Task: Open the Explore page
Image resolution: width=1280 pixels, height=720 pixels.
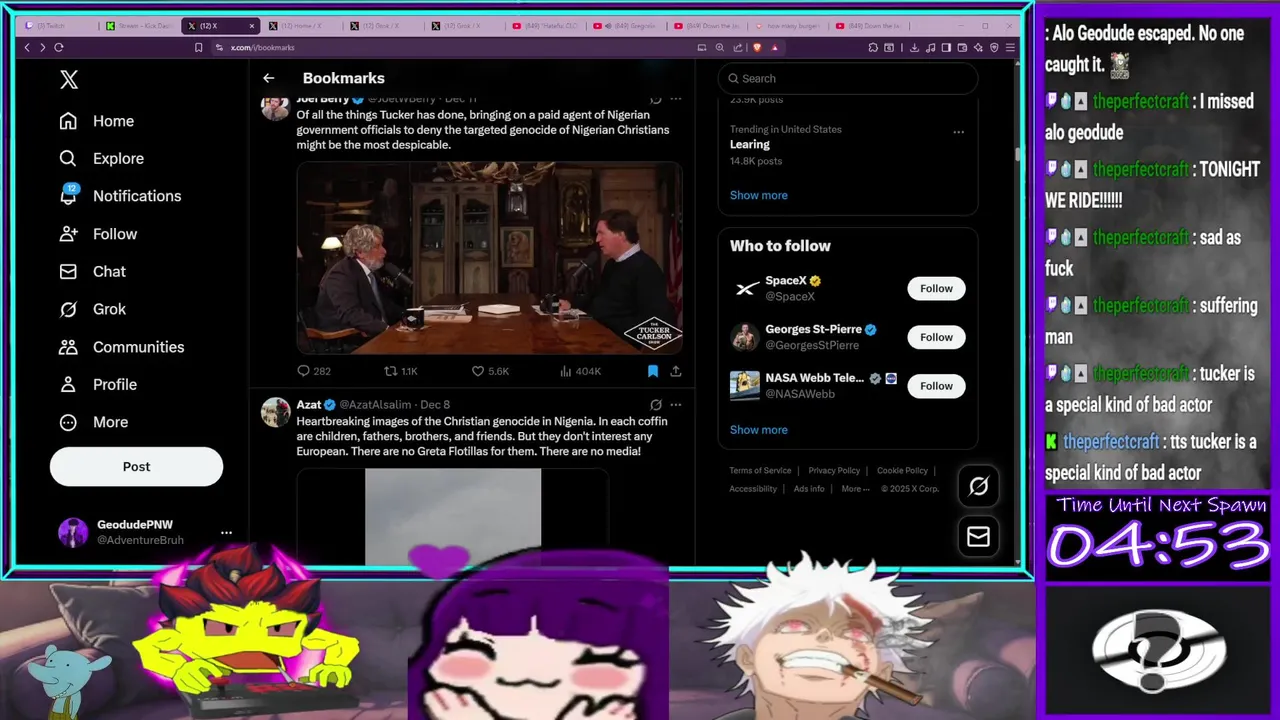Action: tap(101, 158)
